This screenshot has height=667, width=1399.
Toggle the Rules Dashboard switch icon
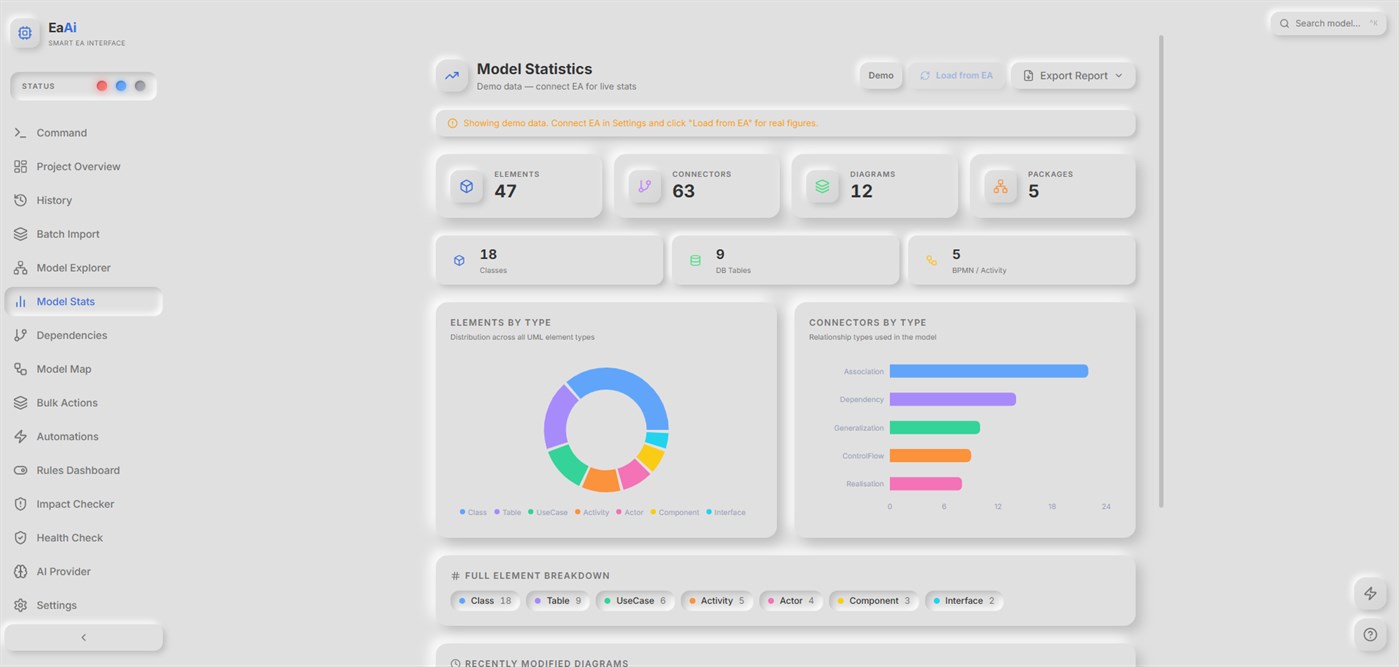[x=20, y=470]
